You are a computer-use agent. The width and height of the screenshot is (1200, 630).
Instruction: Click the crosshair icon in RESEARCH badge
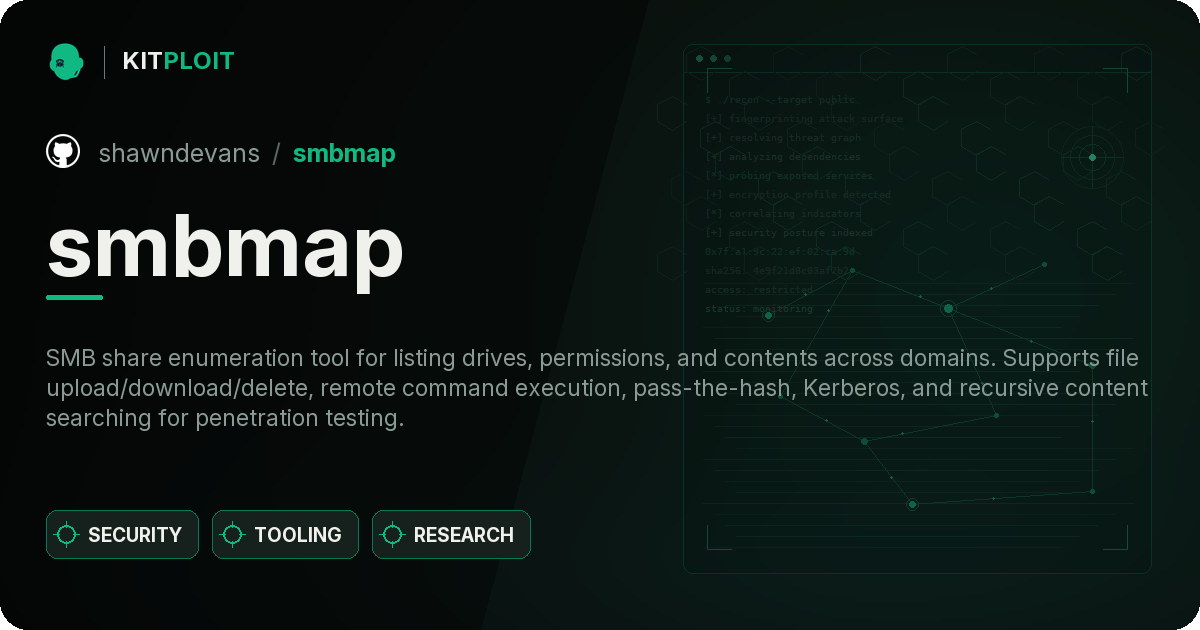point(393,535)
